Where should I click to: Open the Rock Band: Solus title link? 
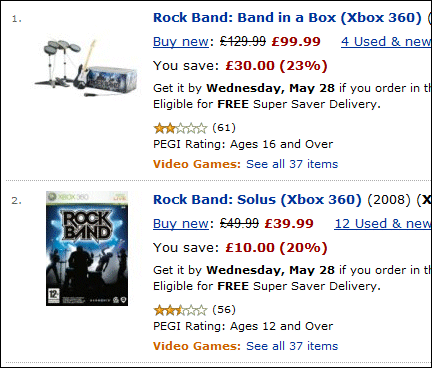[x=257, y=200]
